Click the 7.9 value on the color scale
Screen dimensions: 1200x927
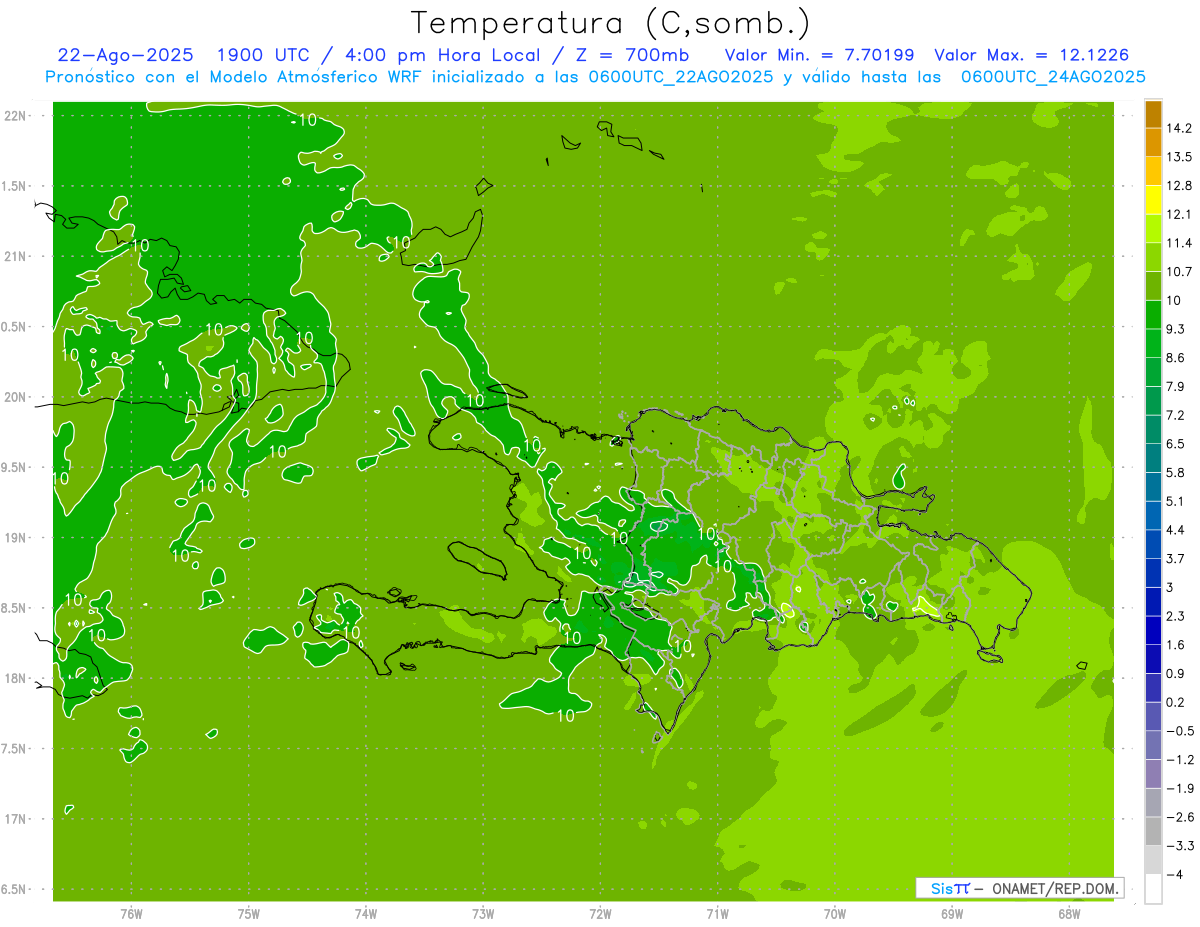tap(1176, 386)
